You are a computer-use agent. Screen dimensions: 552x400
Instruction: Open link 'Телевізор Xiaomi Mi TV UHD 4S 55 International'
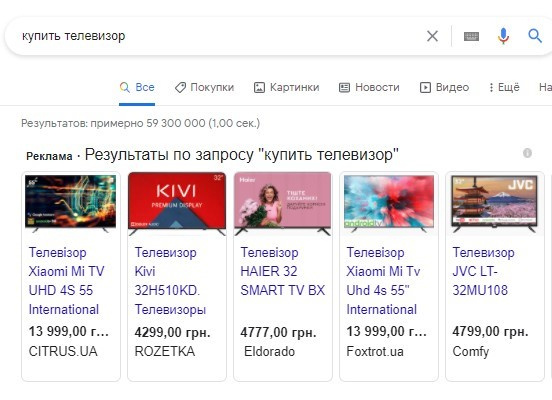click(67, 281)
